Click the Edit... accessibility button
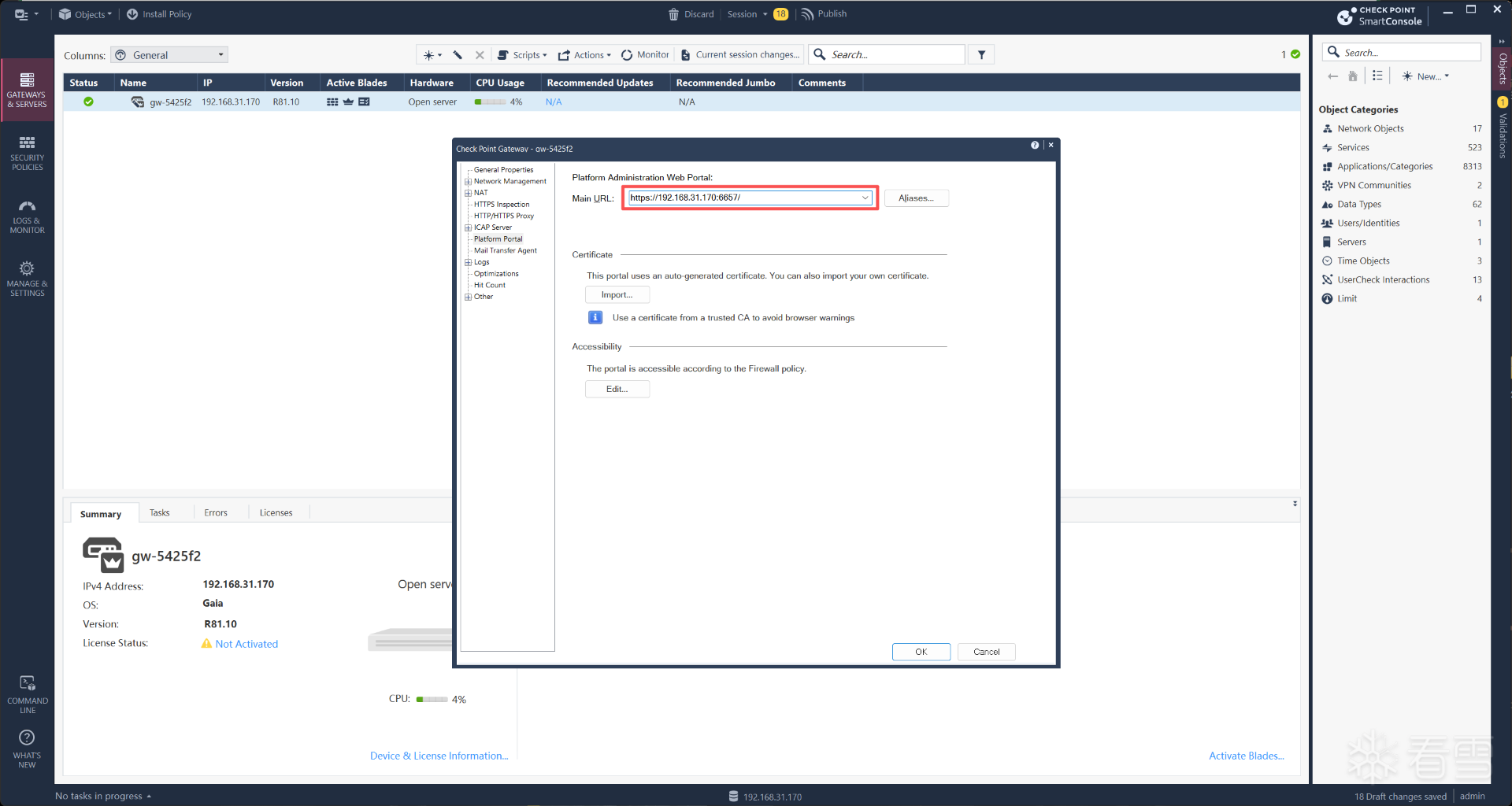This screenshot has width=1512, height=806. point(617,390)
